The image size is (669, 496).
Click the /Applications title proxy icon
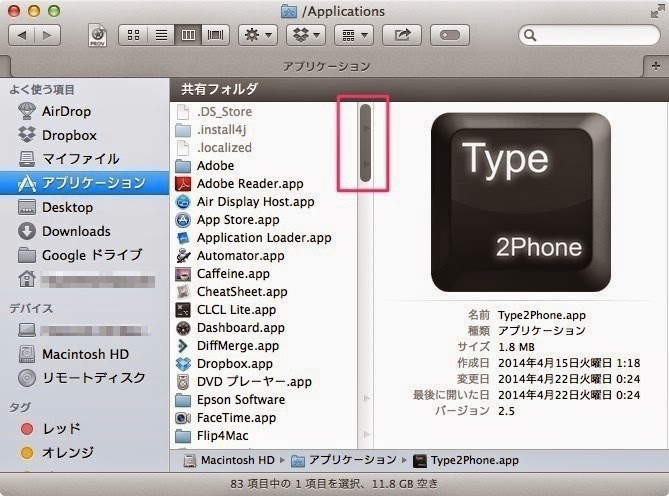289,12
